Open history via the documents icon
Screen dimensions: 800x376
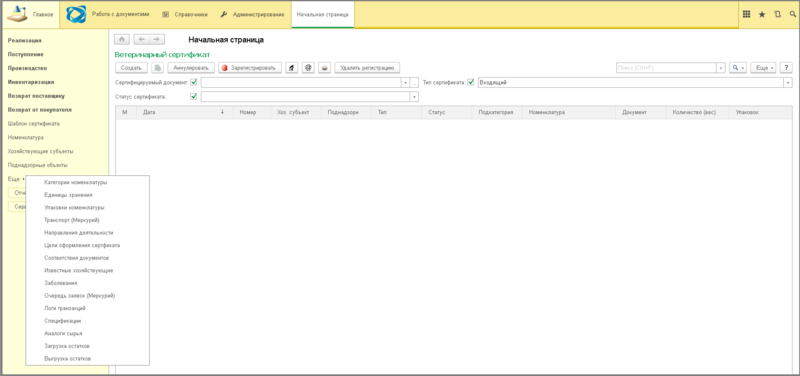tap(777, 14)
